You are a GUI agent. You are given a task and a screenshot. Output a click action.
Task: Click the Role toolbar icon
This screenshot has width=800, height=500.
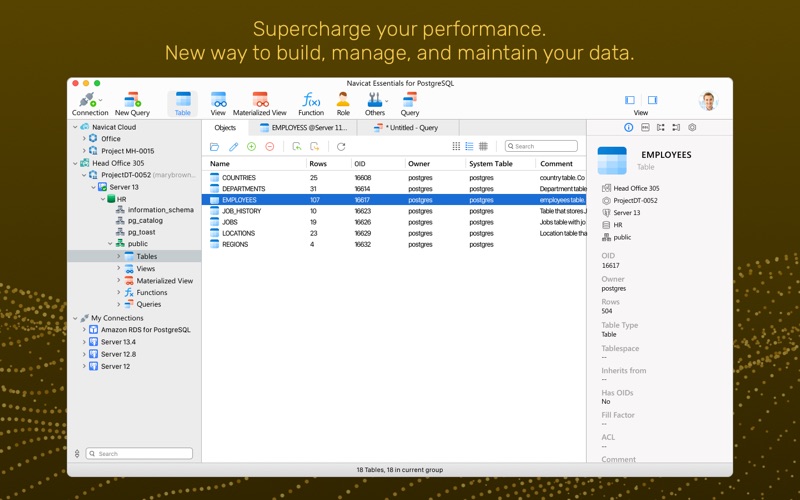pos(343,104)
